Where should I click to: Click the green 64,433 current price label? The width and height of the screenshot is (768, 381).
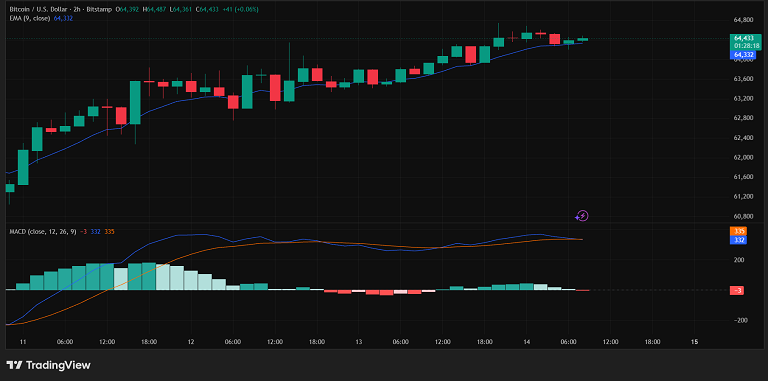coord(745,38)
